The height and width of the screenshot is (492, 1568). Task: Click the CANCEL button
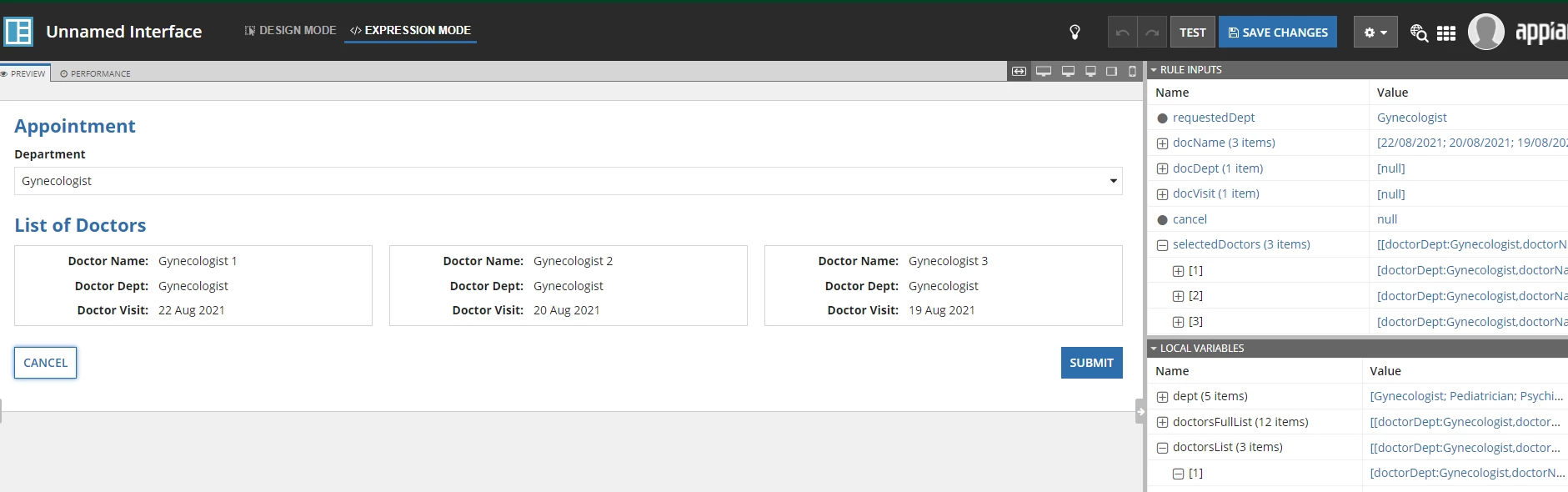click(x=46, y=363)
